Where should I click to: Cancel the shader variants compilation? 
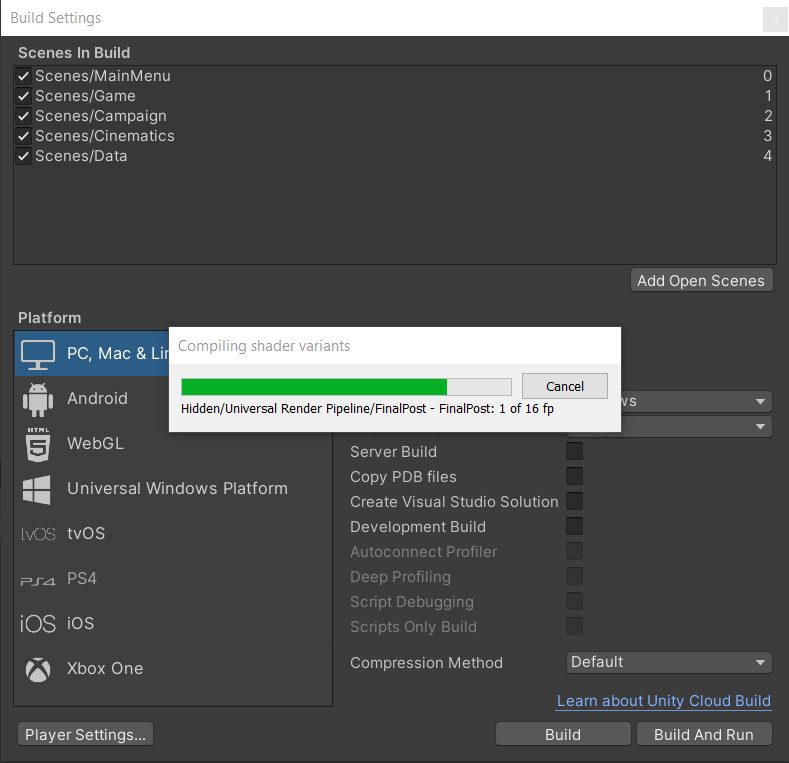pos(565,386)
